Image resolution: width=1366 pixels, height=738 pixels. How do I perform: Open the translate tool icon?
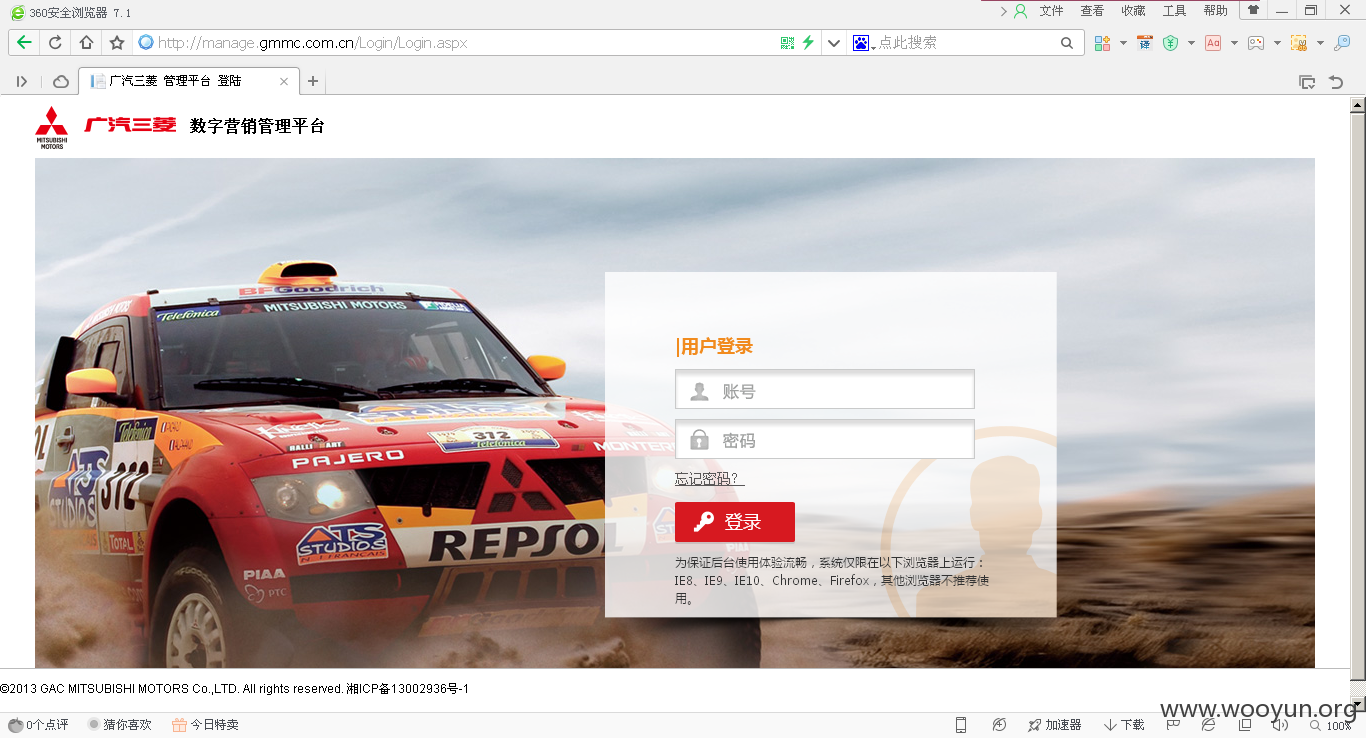click(x=1145, y=43)
